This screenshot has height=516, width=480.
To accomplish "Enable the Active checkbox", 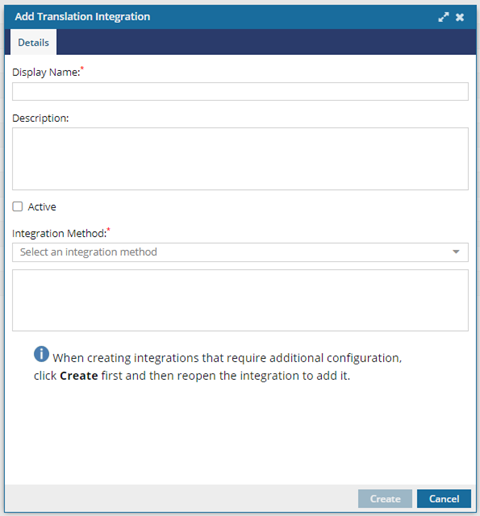I will [x=17, y=207].
